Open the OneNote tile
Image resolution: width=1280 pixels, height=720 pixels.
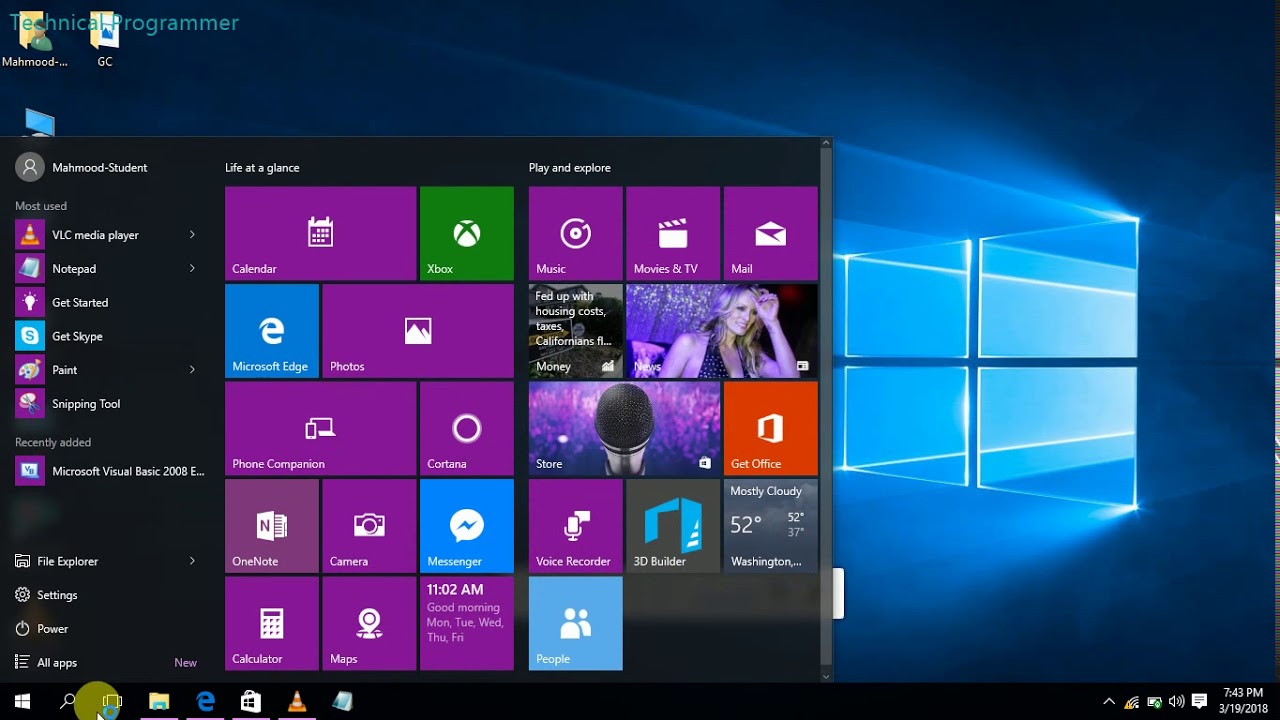pos(272,526)
